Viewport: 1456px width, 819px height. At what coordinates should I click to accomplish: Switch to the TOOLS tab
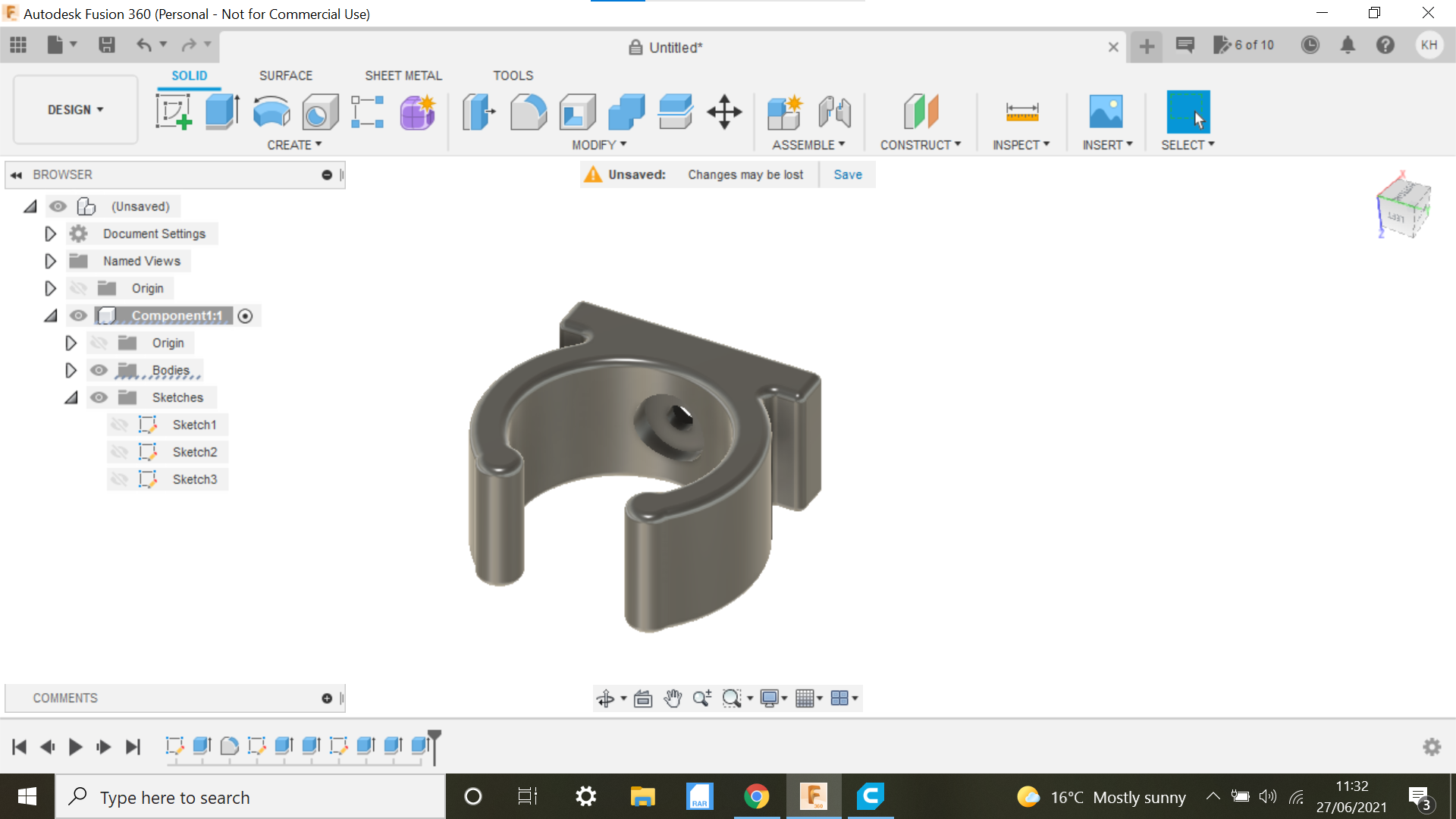(513, 76)
